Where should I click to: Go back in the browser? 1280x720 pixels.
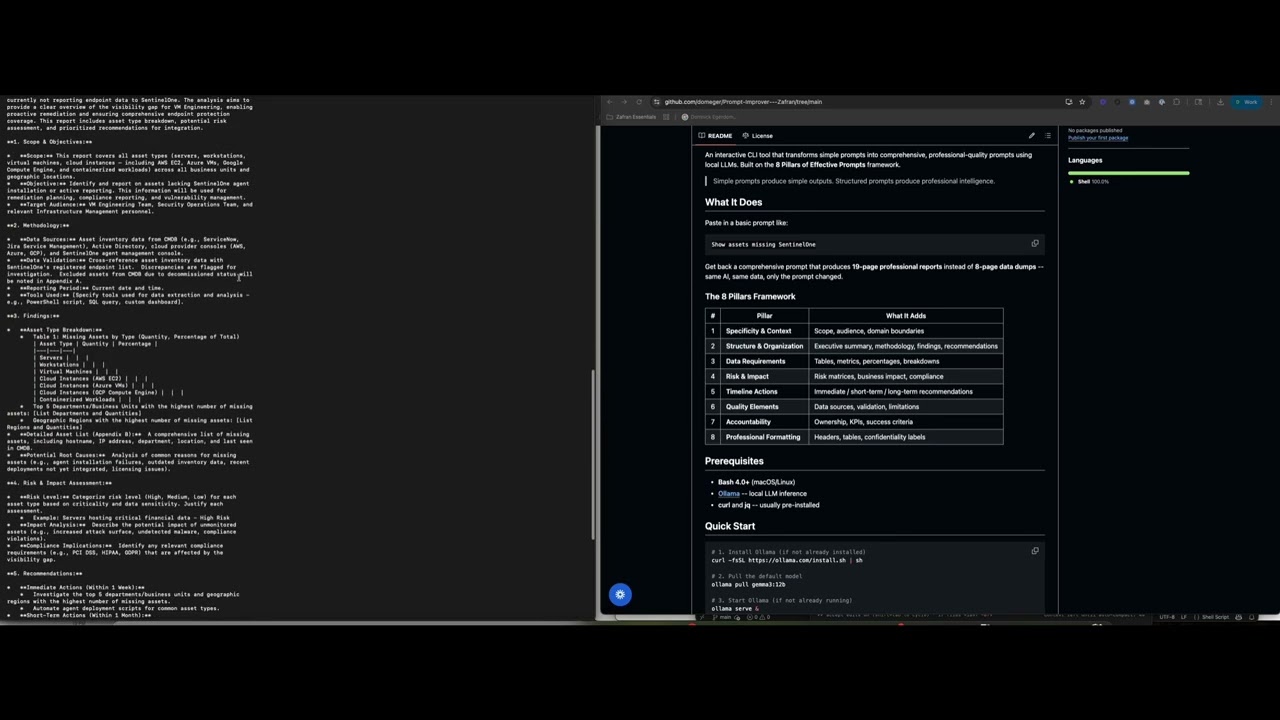(610, 101)
